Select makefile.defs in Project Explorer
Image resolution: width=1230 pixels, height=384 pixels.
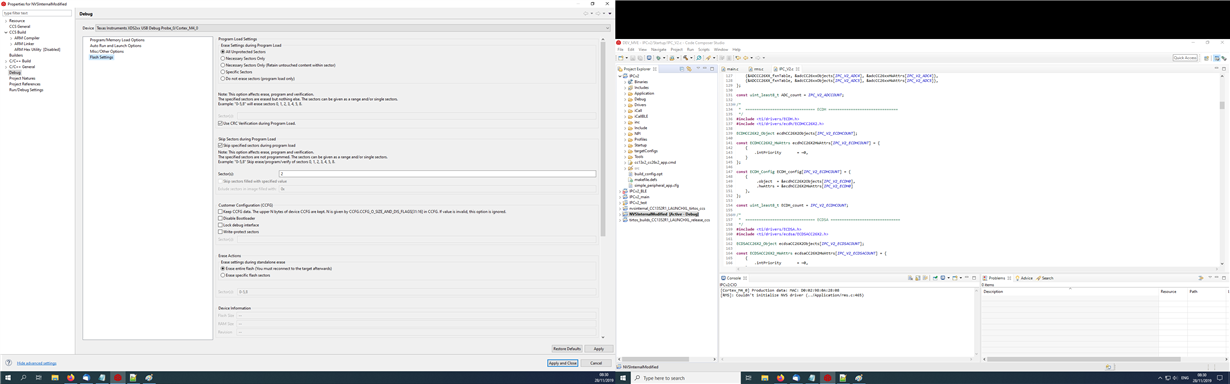click(x=646, y=179)
